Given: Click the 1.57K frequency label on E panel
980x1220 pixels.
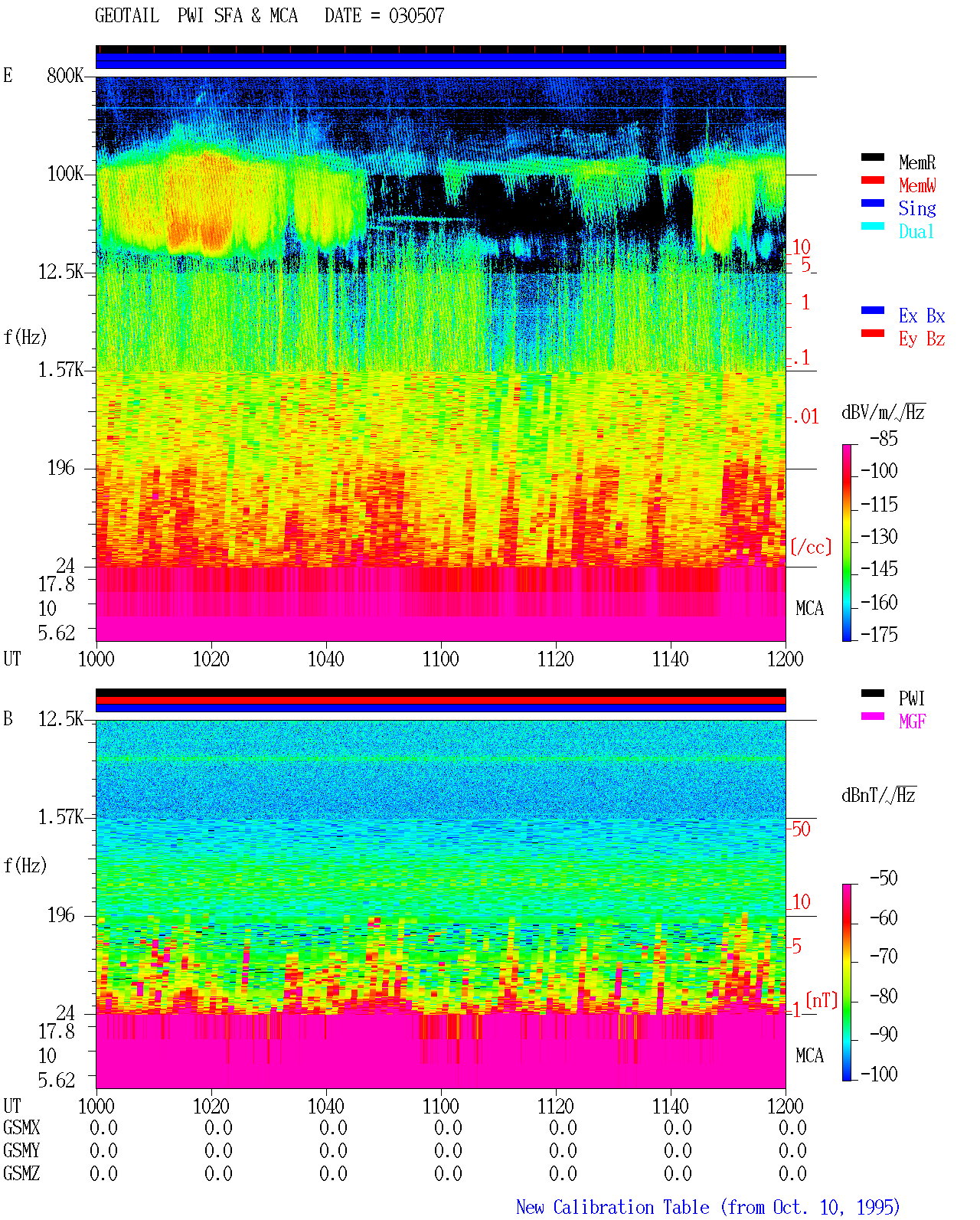Looking at the screenshot, I should point(60,369).
